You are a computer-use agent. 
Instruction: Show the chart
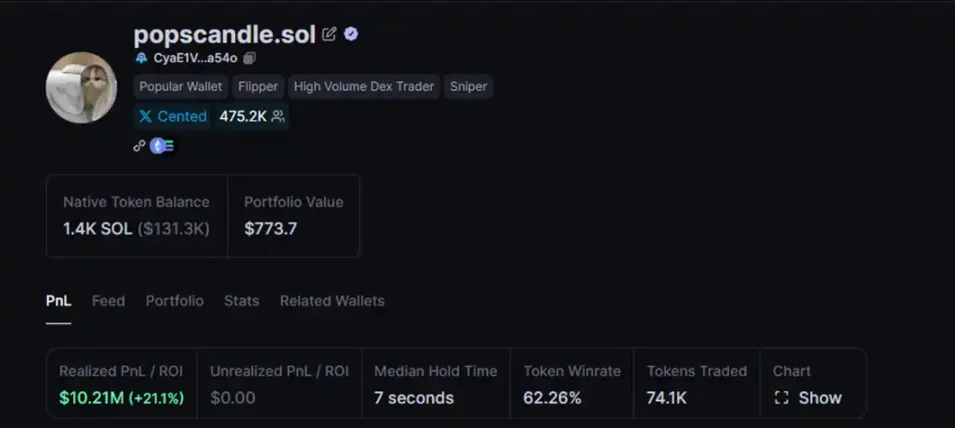[808, 397]
